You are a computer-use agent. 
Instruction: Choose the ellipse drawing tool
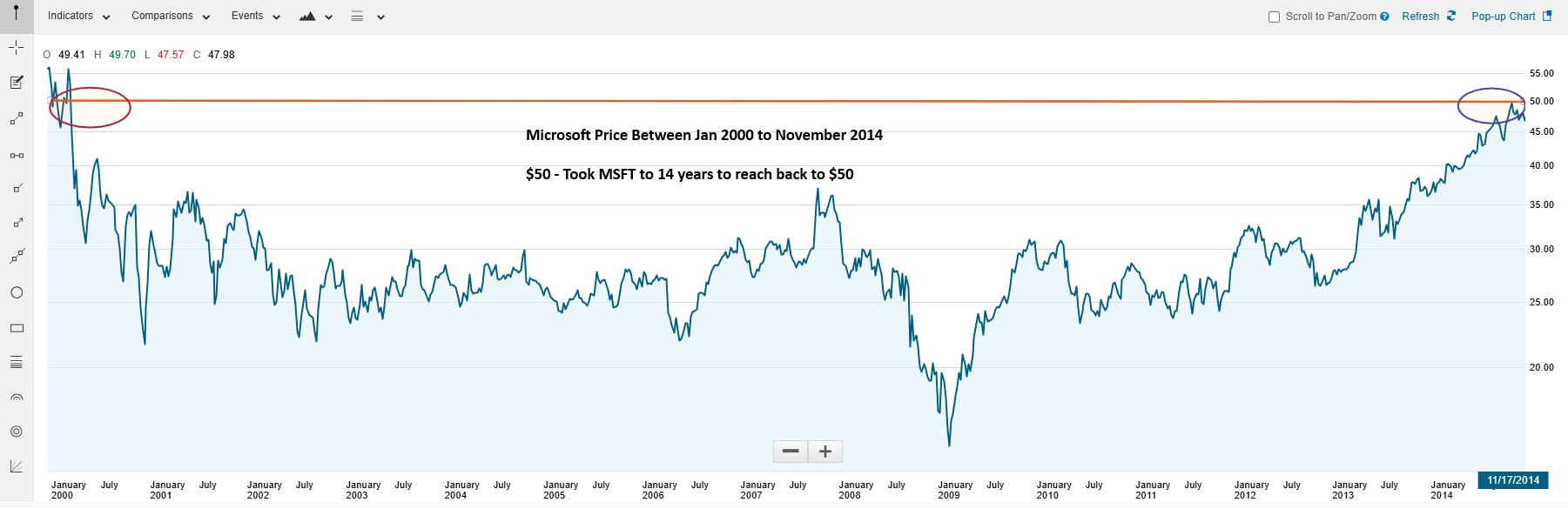(16, 293)
